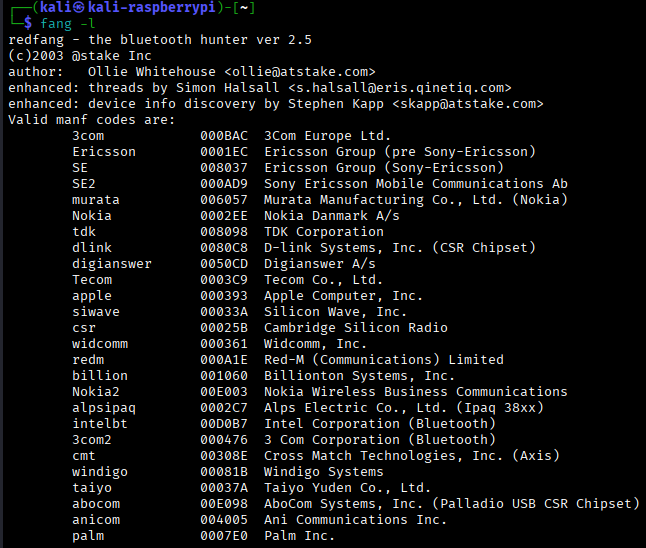
Task: Click the 'cmt' manufacturer name
Action: (84, 456)
